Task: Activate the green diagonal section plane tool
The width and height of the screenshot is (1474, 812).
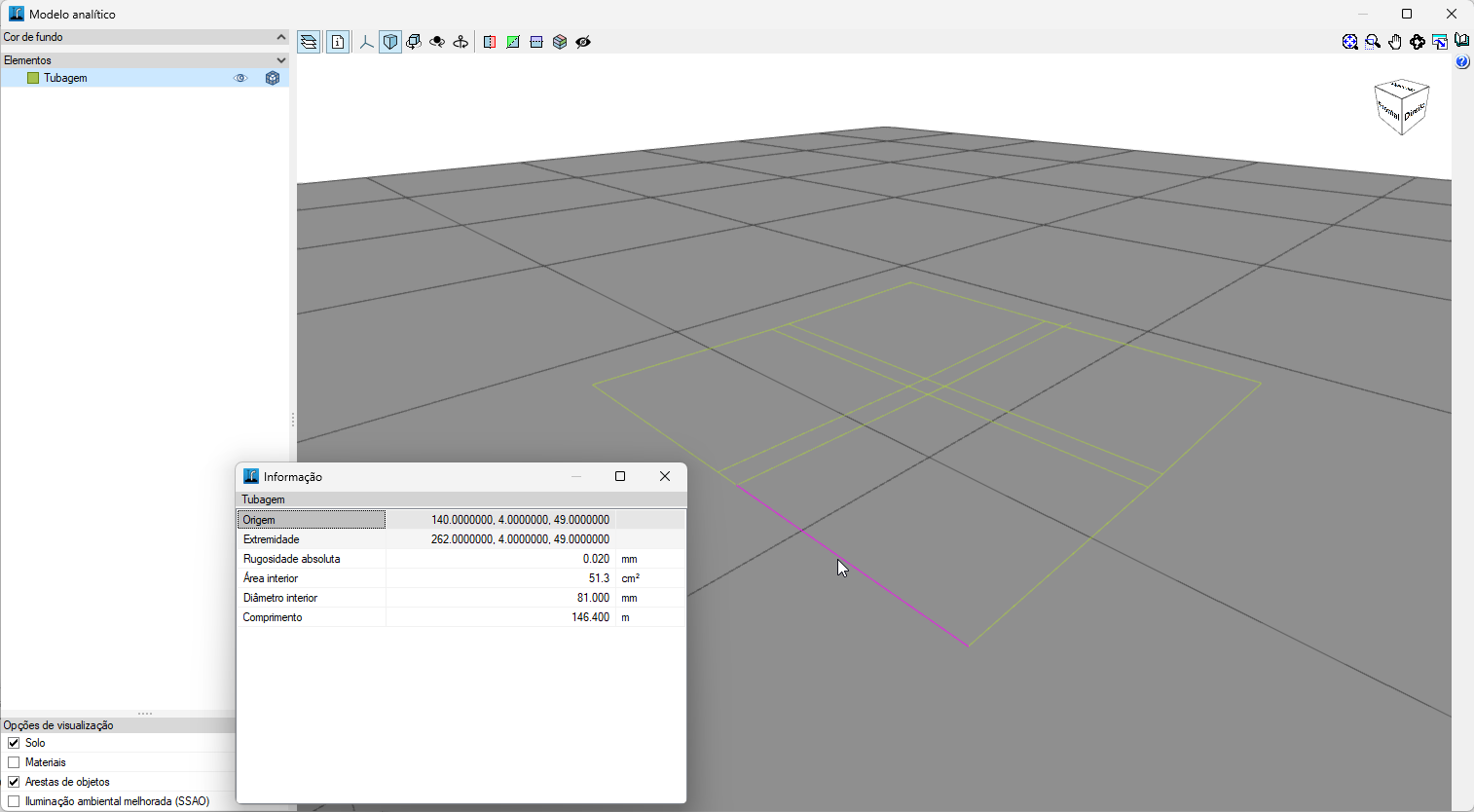Action: click(x=513, y=42)
